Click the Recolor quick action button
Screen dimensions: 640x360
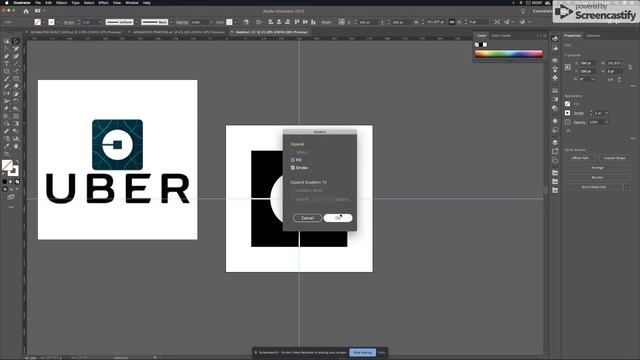click(597, 178)
